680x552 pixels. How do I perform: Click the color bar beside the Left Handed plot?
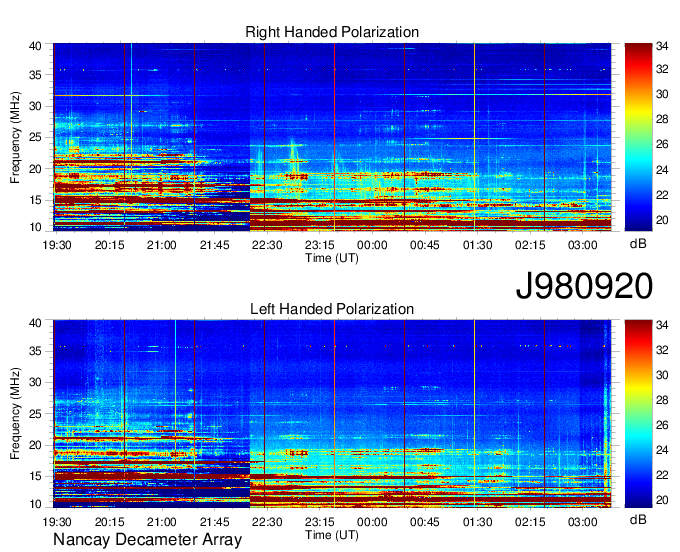pos(638,414)
